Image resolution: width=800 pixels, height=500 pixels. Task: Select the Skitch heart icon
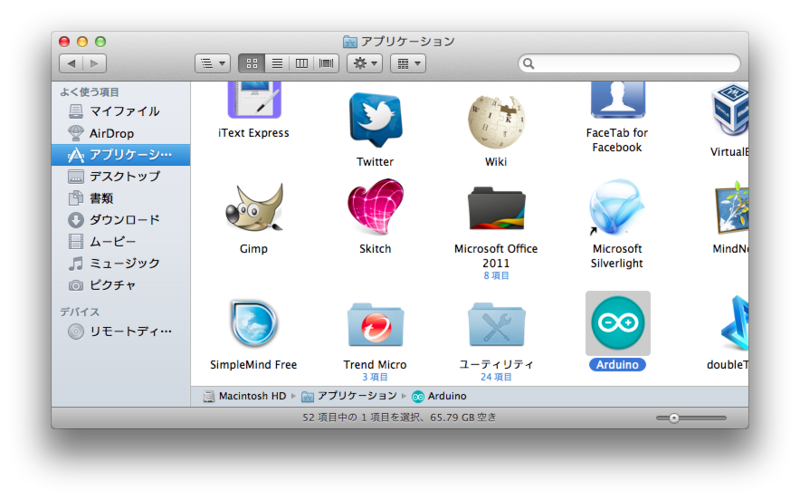376,207
